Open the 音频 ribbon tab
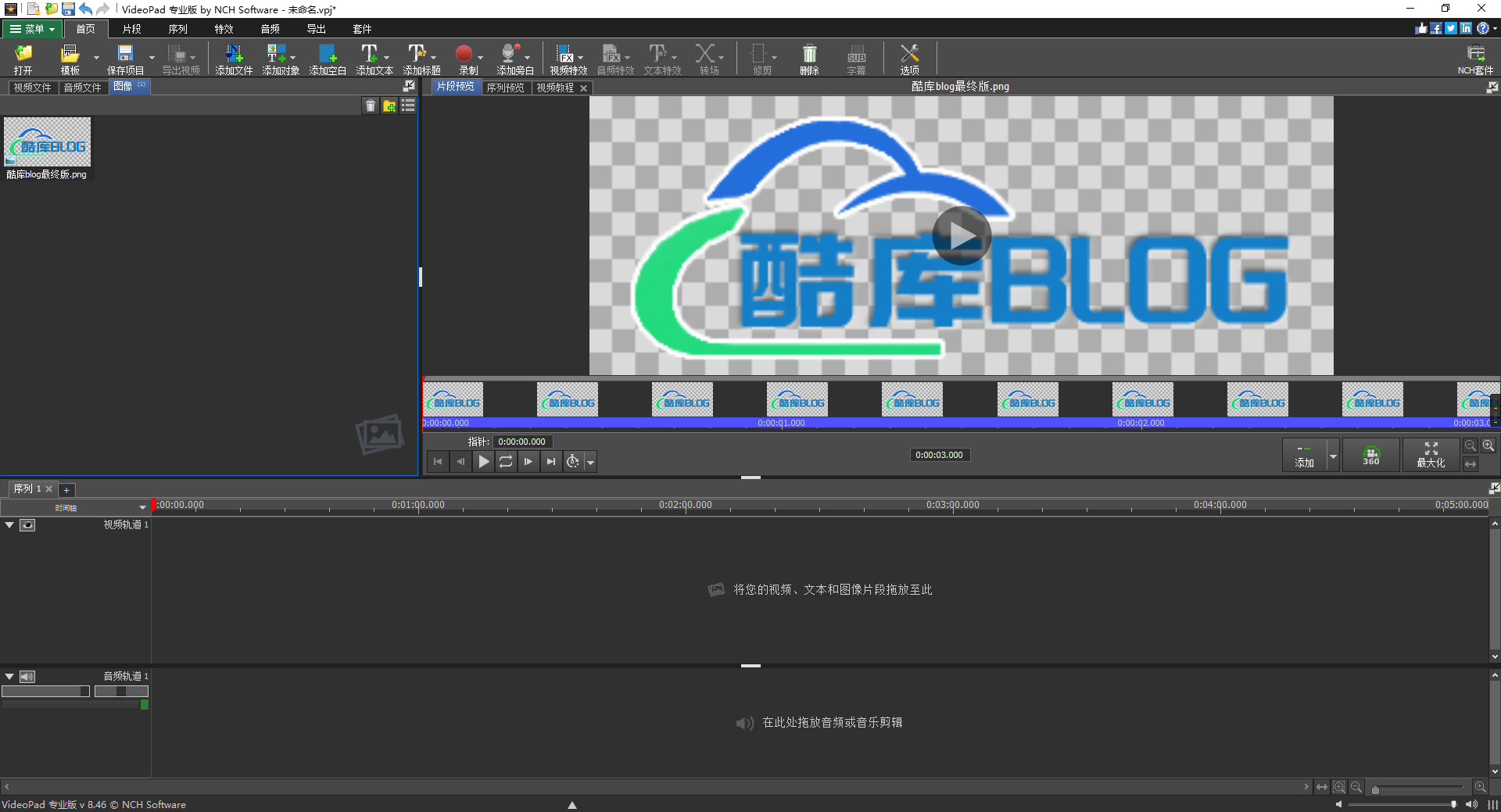 (x=269, y=29)
